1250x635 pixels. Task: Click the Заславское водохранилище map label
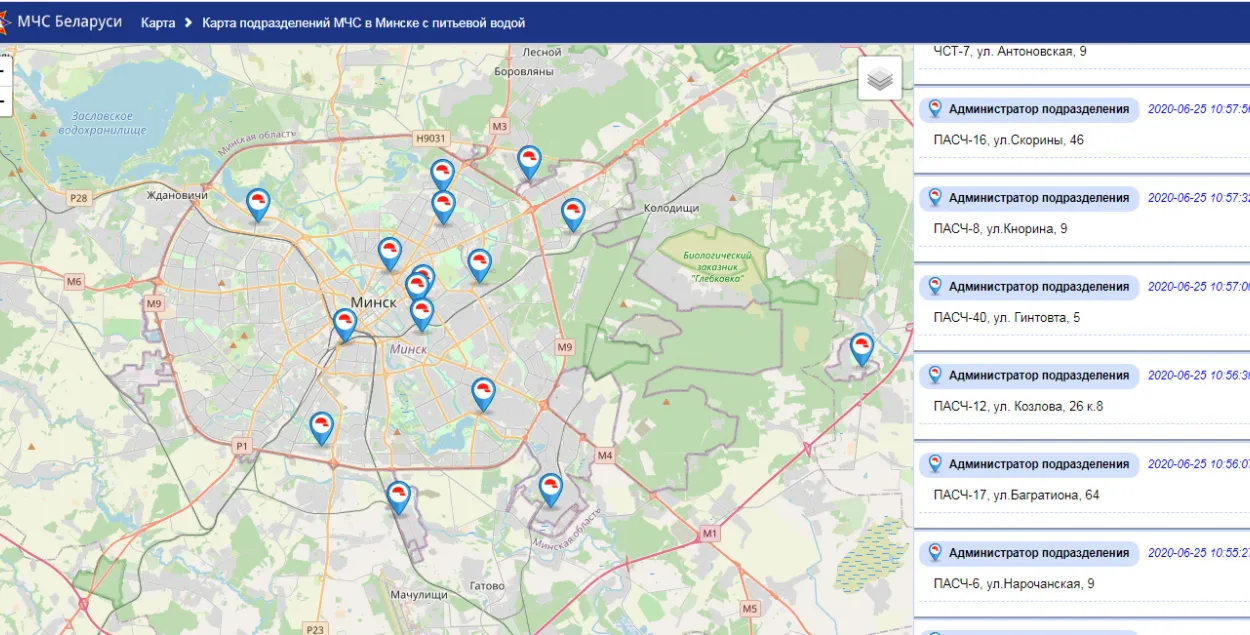click(102, 123)
